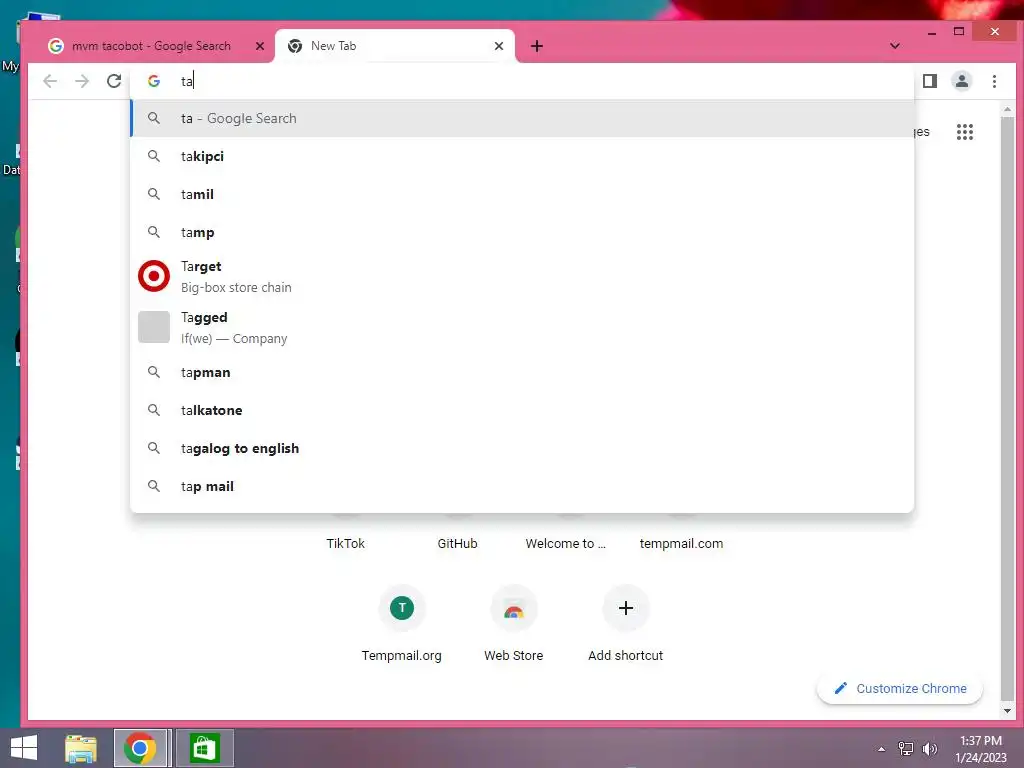This screenshot has height=768, width=1024.
Task: Open the Web Store shortcut icon
Action: pyautogui.click(x=513, y=608)
